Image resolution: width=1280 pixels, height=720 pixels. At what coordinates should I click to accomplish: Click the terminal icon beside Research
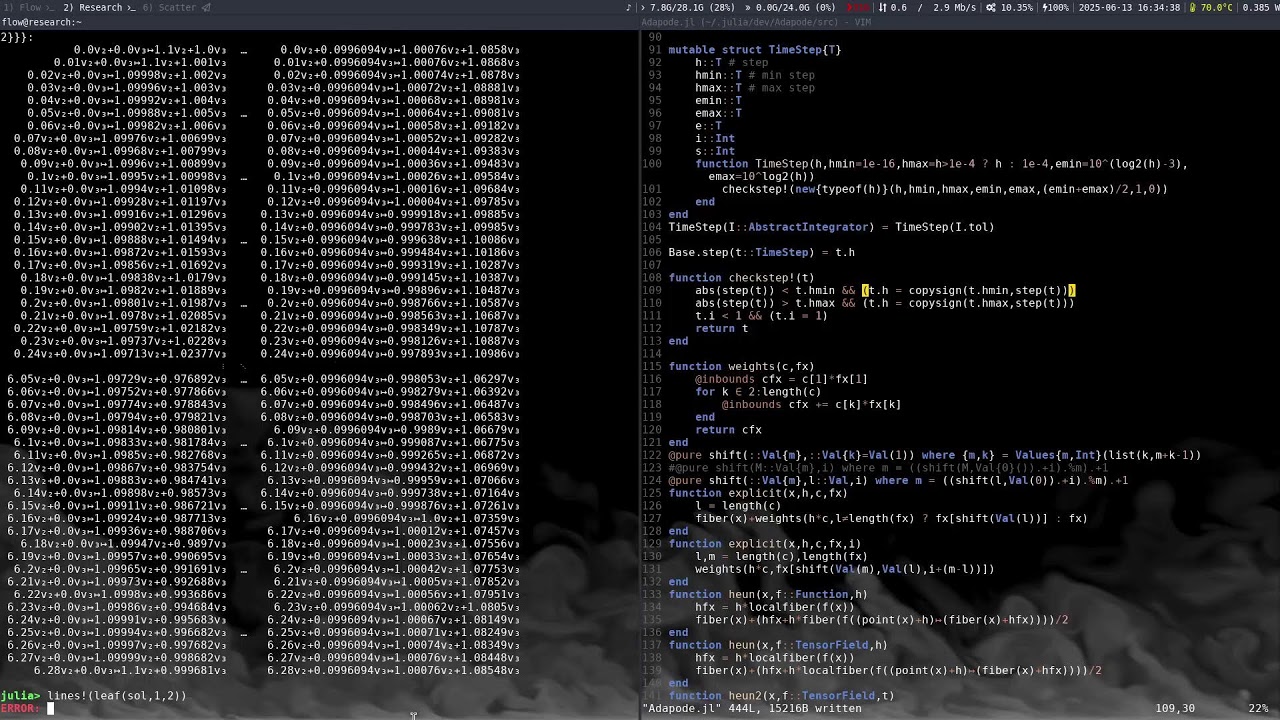pyautogui.click(x=129, y=7)
